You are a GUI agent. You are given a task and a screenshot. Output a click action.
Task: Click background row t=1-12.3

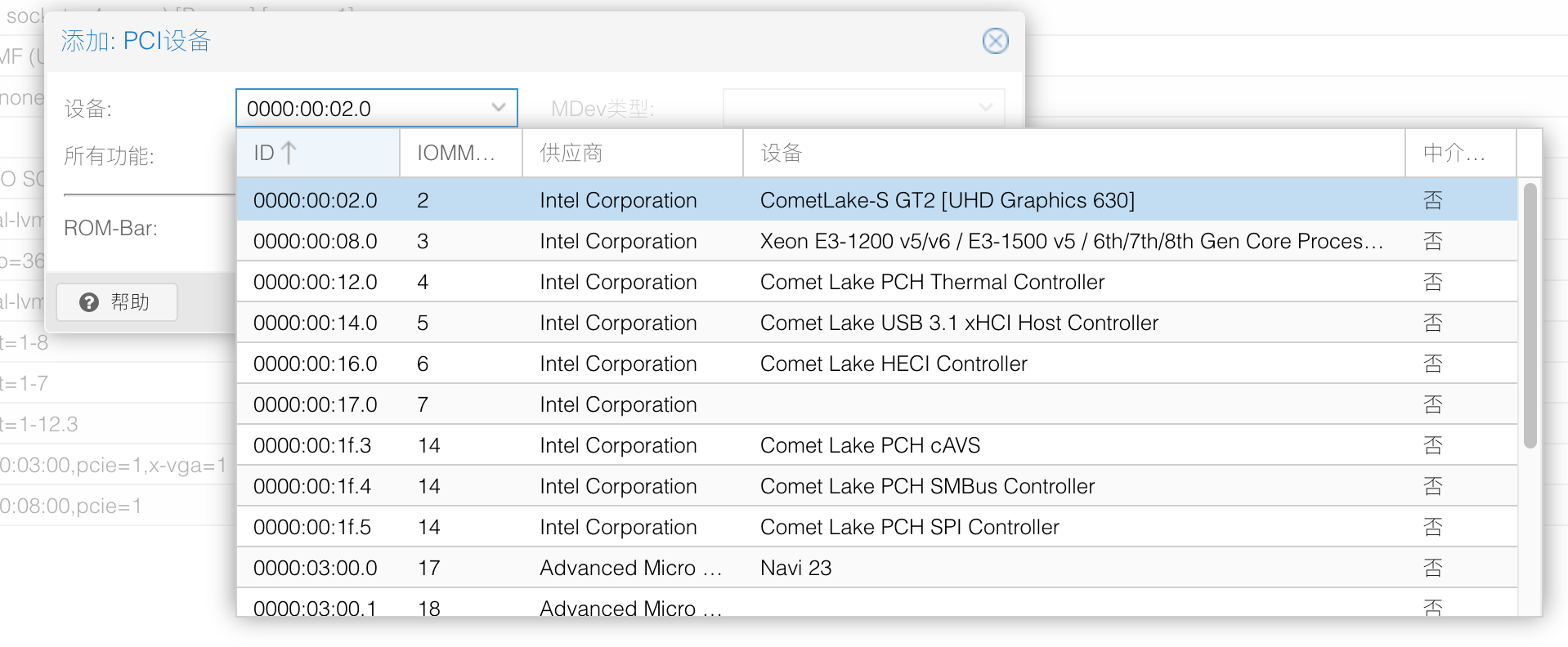pyautogui.click(x=39, y=425)
